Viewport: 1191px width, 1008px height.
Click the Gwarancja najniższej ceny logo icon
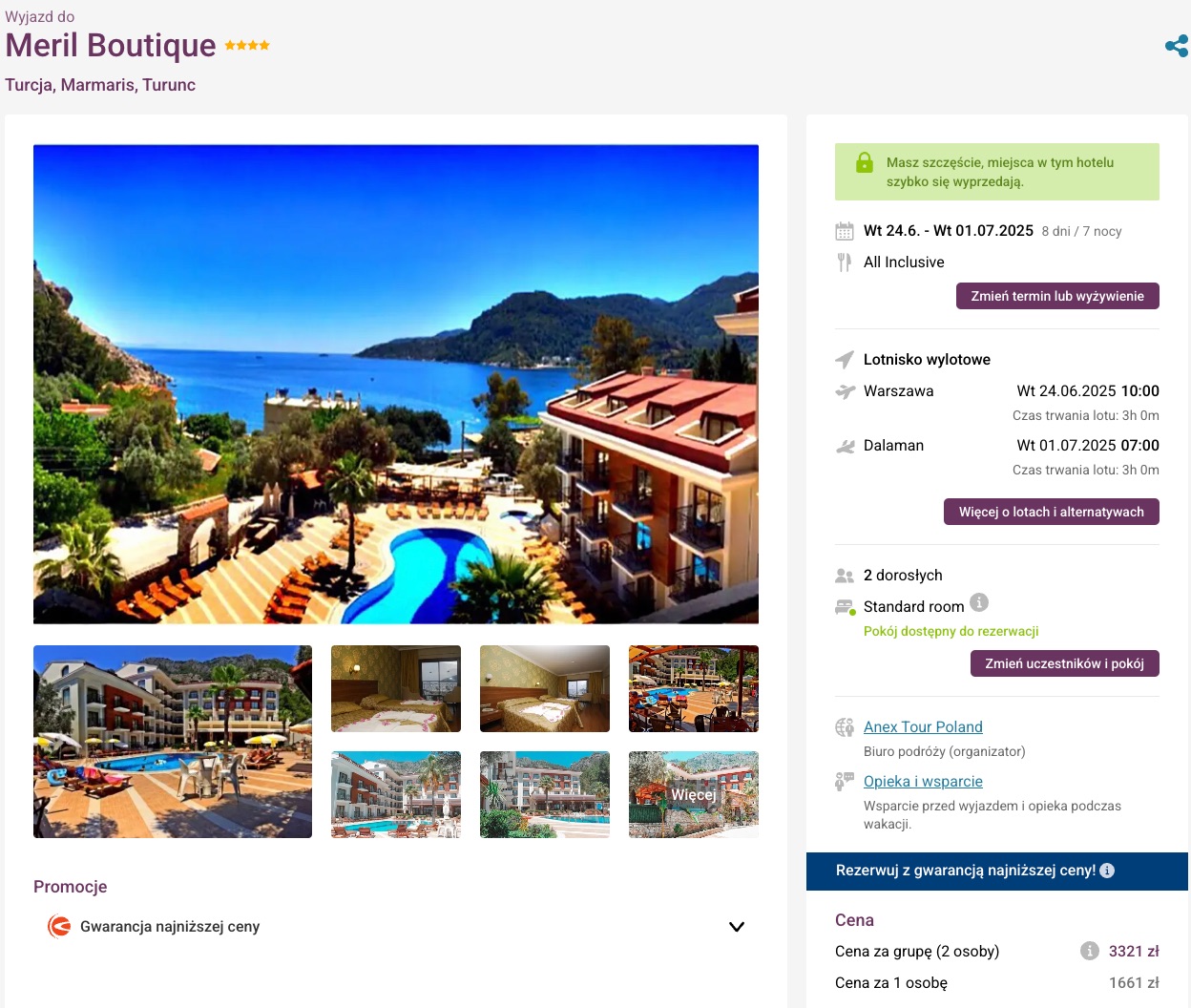[59, 926]
